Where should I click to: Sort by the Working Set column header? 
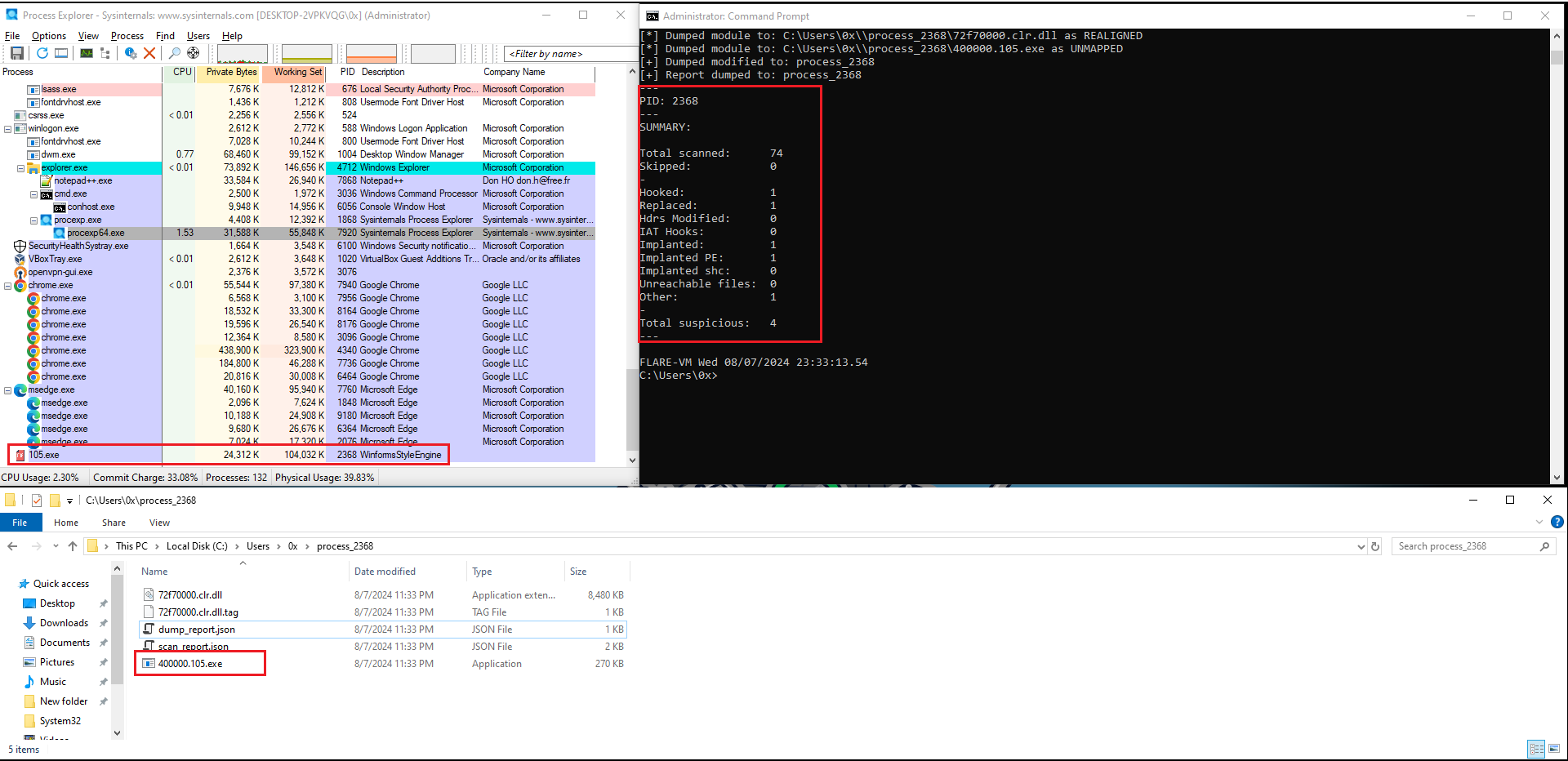(x=297, y=72)
